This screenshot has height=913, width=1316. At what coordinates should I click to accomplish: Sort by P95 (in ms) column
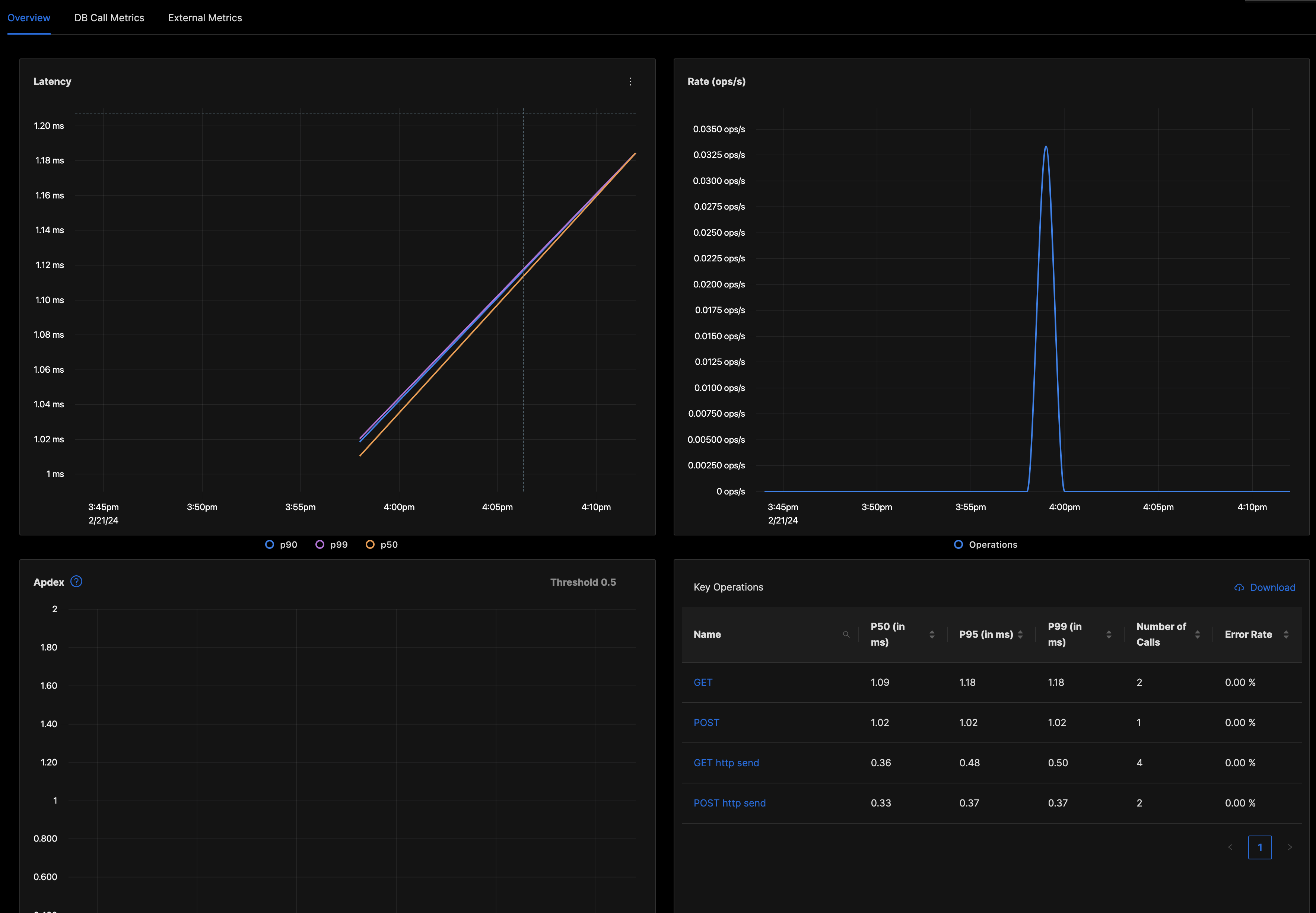click(x=1020, y=634)
